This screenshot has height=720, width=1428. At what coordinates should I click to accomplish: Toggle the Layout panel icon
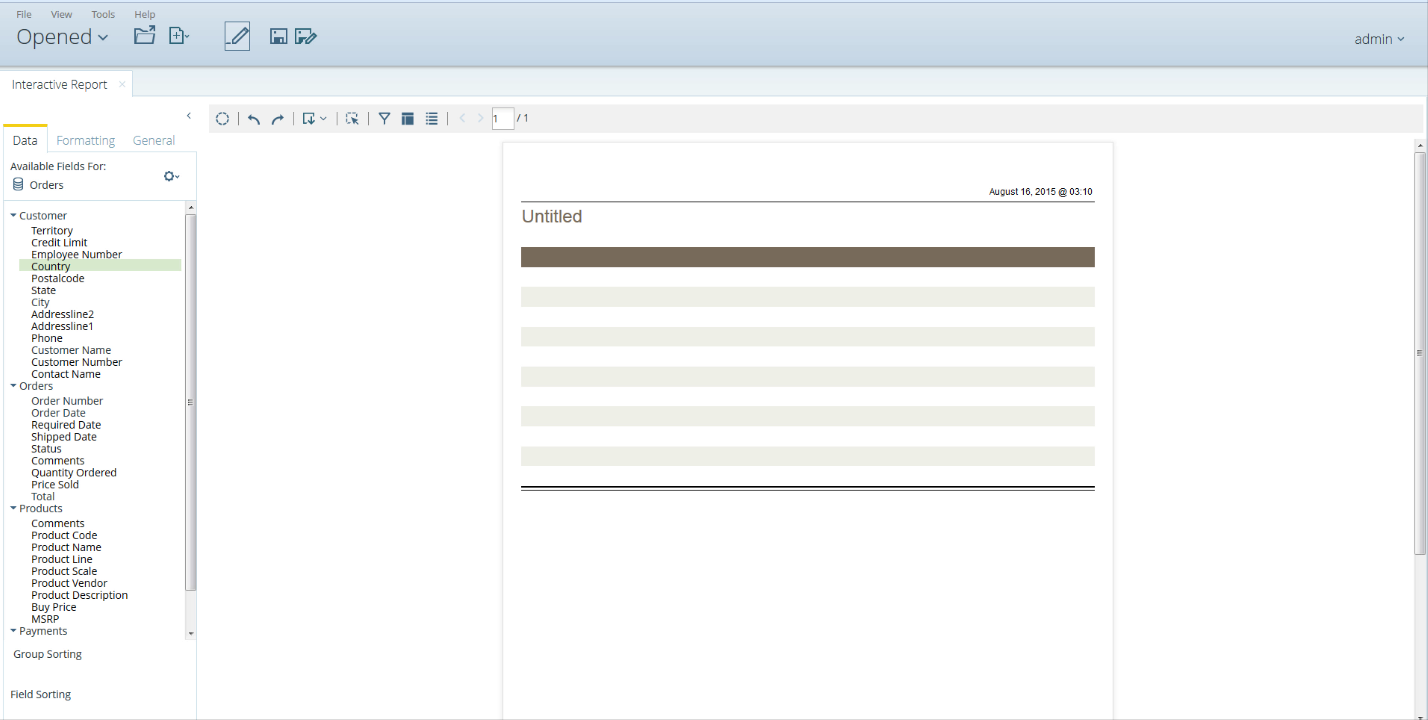408,118
